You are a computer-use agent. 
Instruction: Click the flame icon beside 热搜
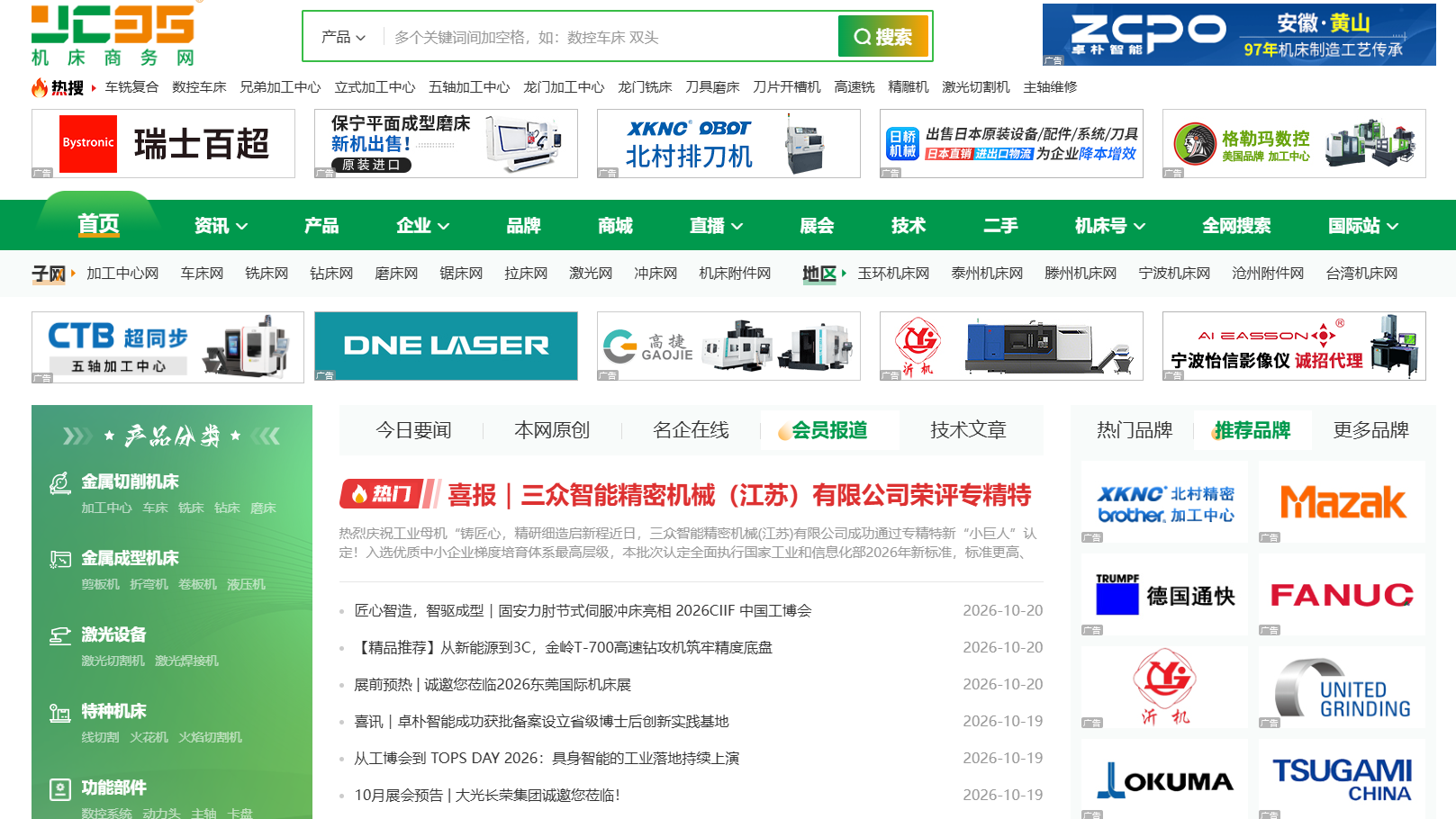click(x=40, y=87)
